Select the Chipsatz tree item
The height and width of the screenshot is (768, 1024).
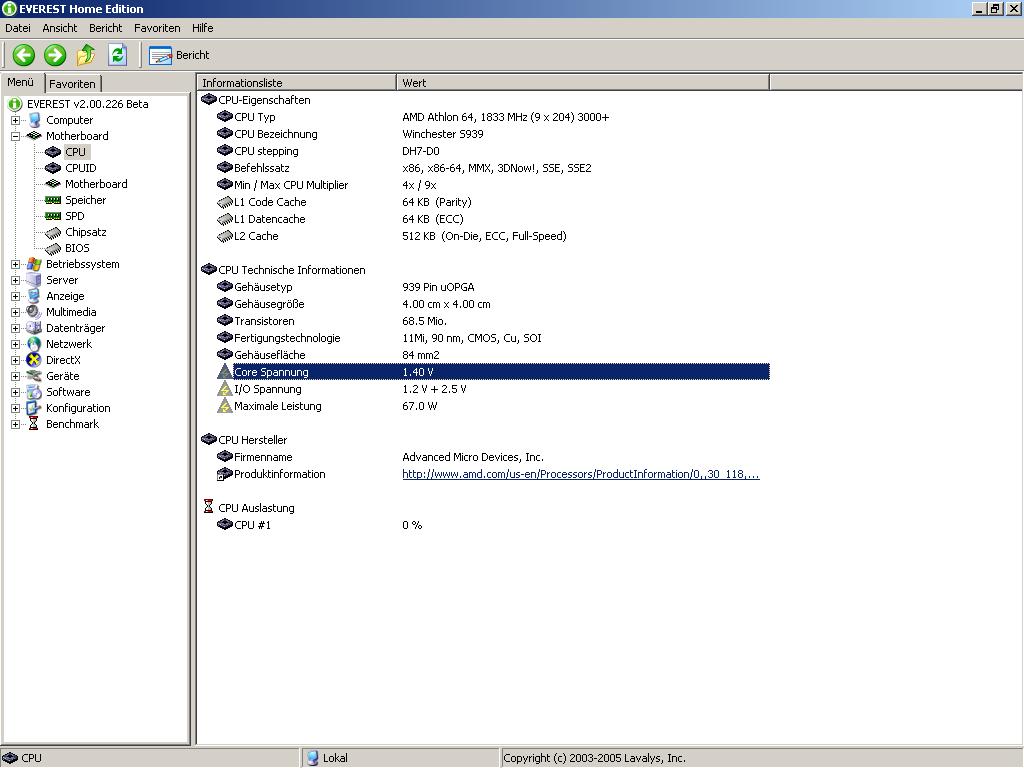[86, 232]
